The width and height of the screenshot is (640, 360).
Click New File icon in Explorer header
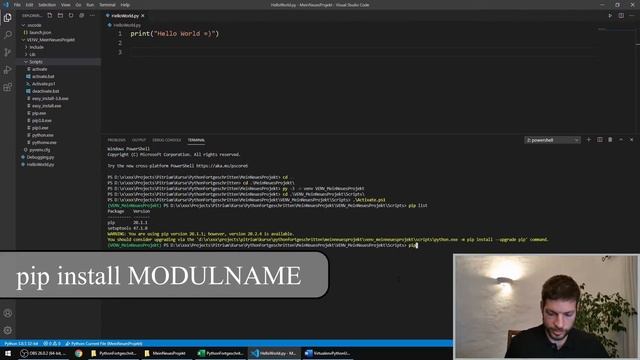[49, 16]
